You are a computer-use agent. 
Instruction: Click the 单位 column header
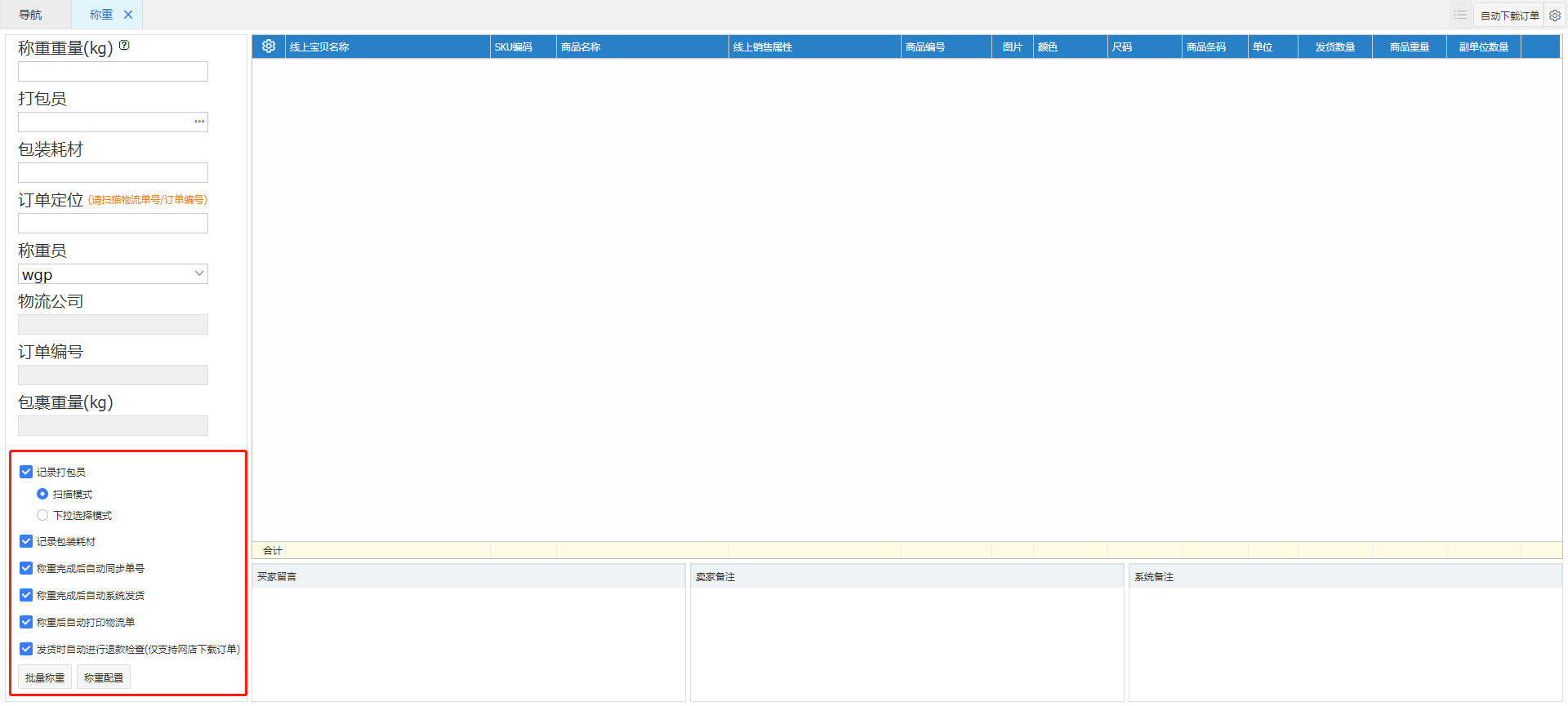1272,47
